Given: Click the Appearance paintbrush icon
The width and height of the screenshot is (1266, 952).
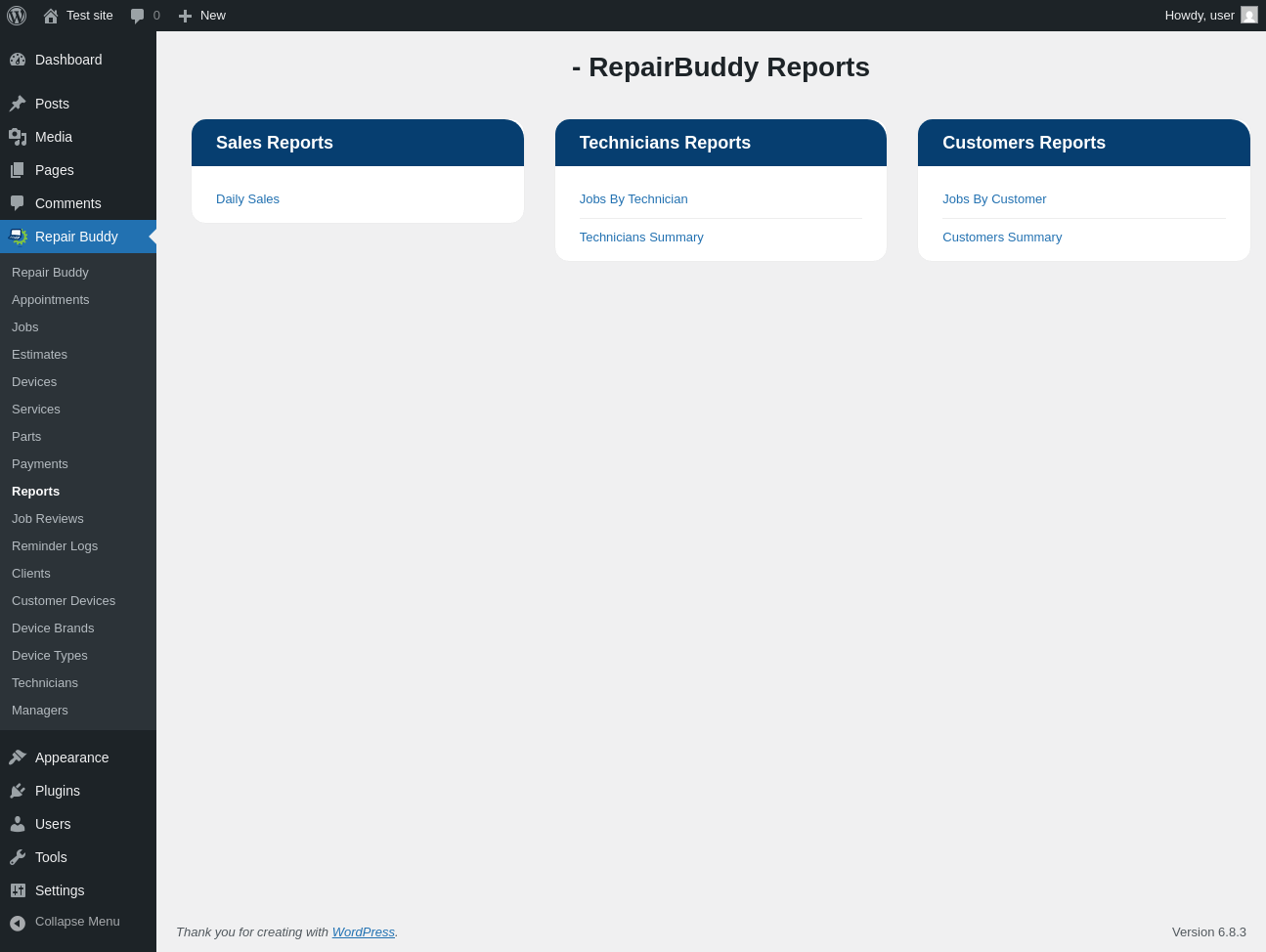Looking at the screenshot, I should pyautogui.click(x=18, y=757).
